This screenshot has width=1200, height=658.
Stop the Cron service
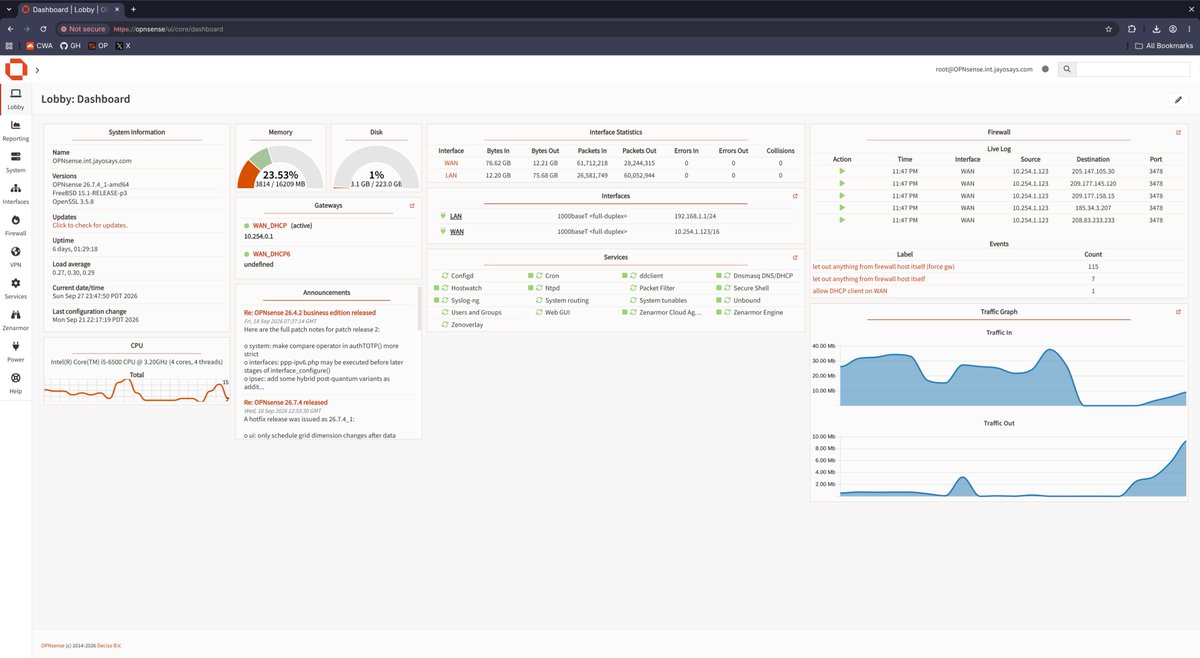coord(531,275)
